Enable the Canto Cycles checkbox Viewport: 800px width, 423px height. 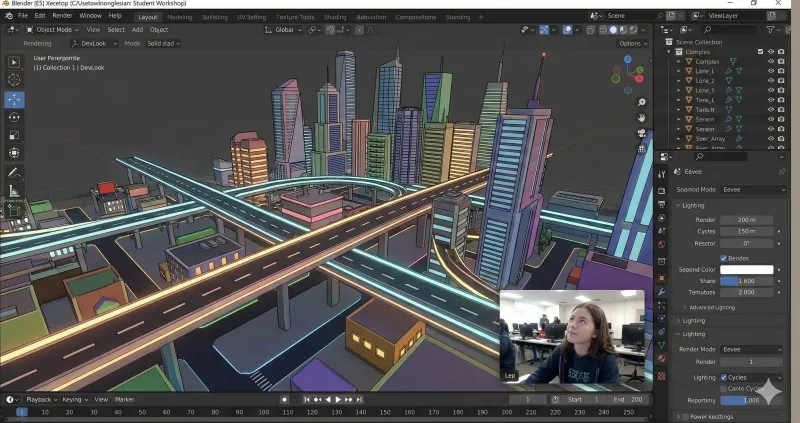pos(722,388)
